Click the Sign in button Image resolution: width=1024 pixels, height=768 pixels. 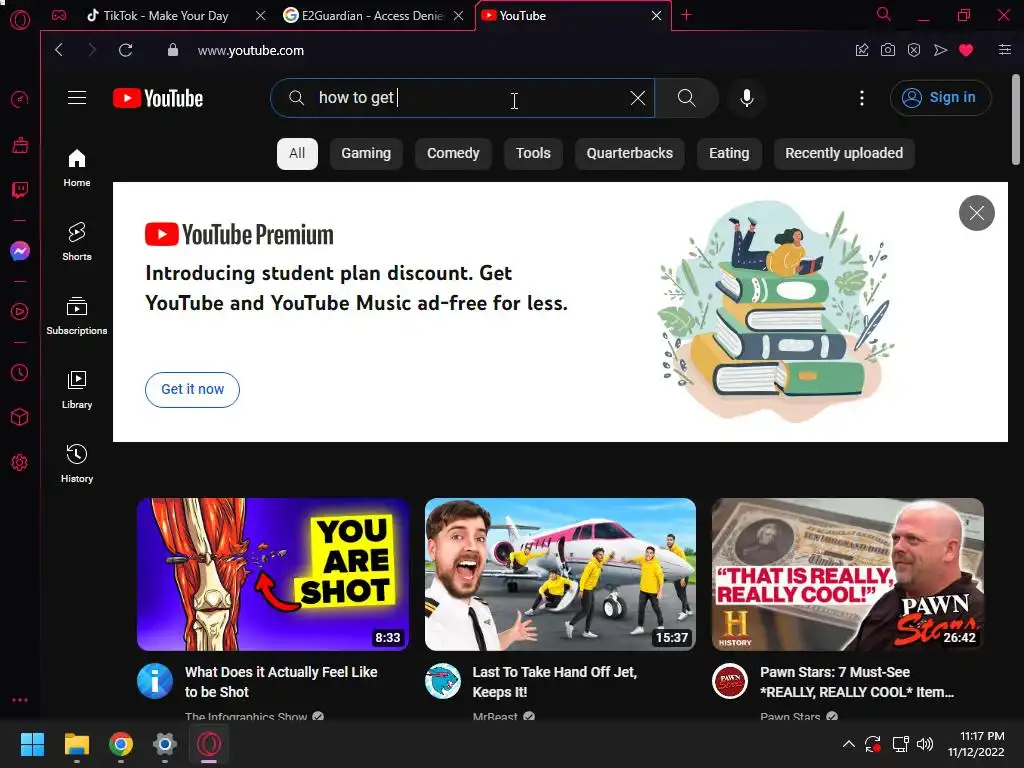coord(940,98)
